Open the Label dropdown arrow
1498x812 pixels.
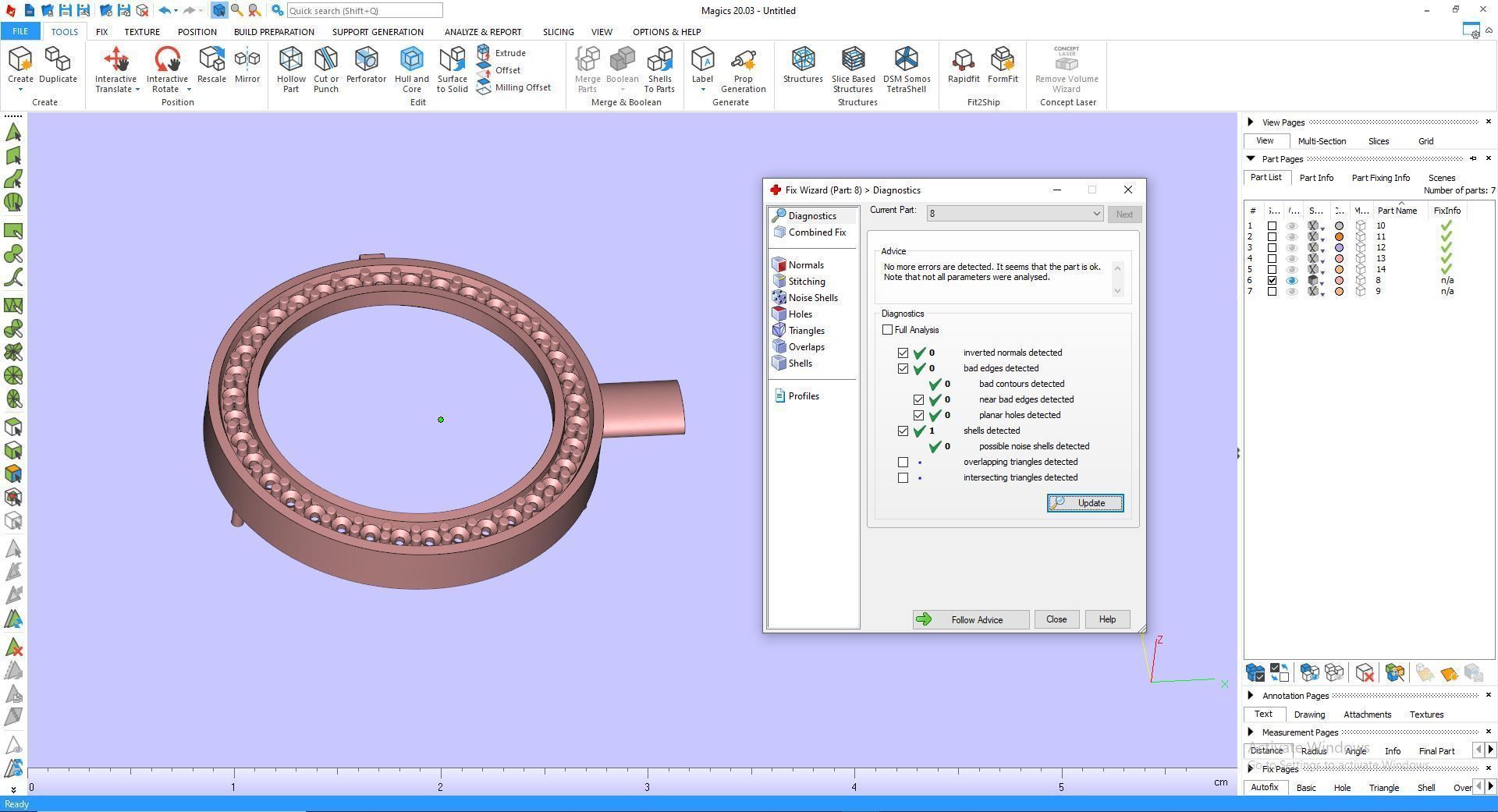click(702, 90)
